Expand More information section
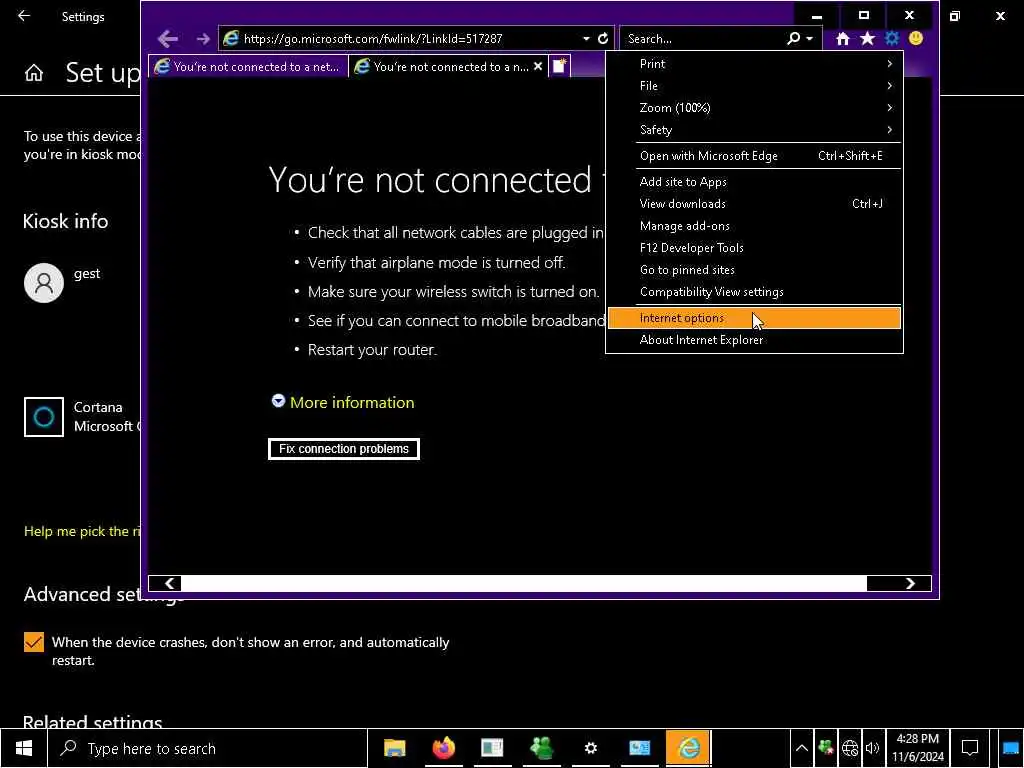This screenshot has width=1024, height=768. (x=343, y=402)
